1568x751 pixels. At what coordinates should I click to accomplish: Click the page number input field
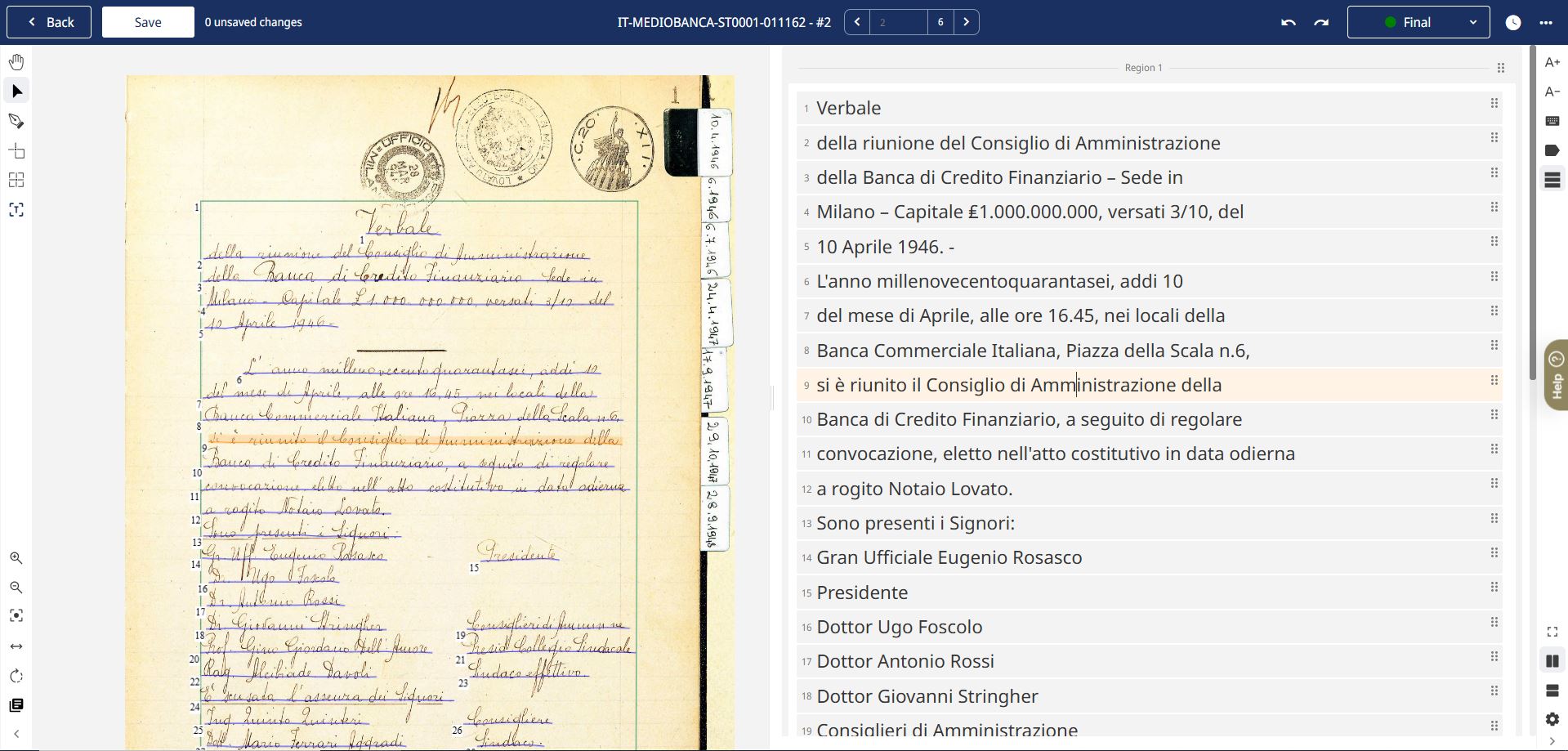pos(899,22)
